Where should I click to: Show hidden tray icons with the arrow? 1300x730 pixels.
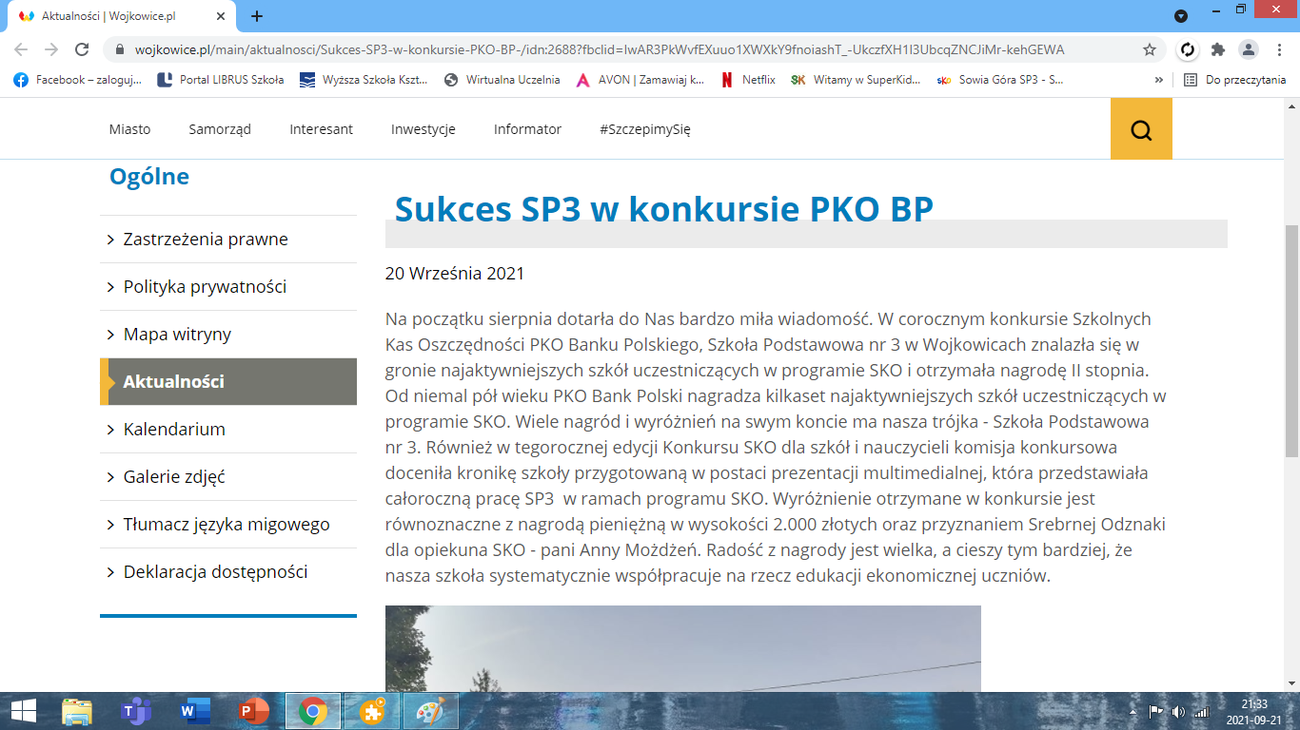(1133, 712)
